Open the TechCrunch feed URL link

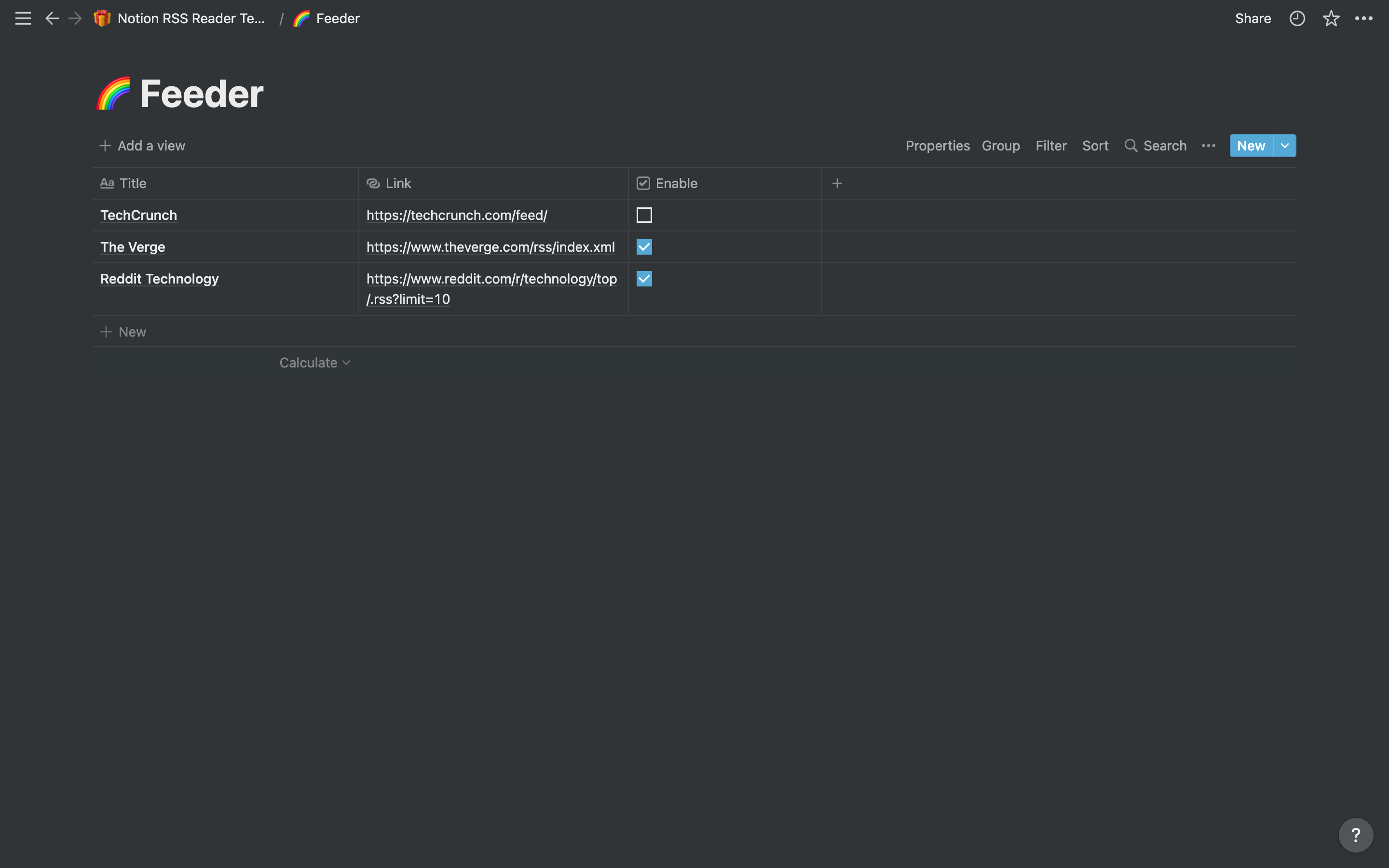pyautogui.click(x=456, y=215)
